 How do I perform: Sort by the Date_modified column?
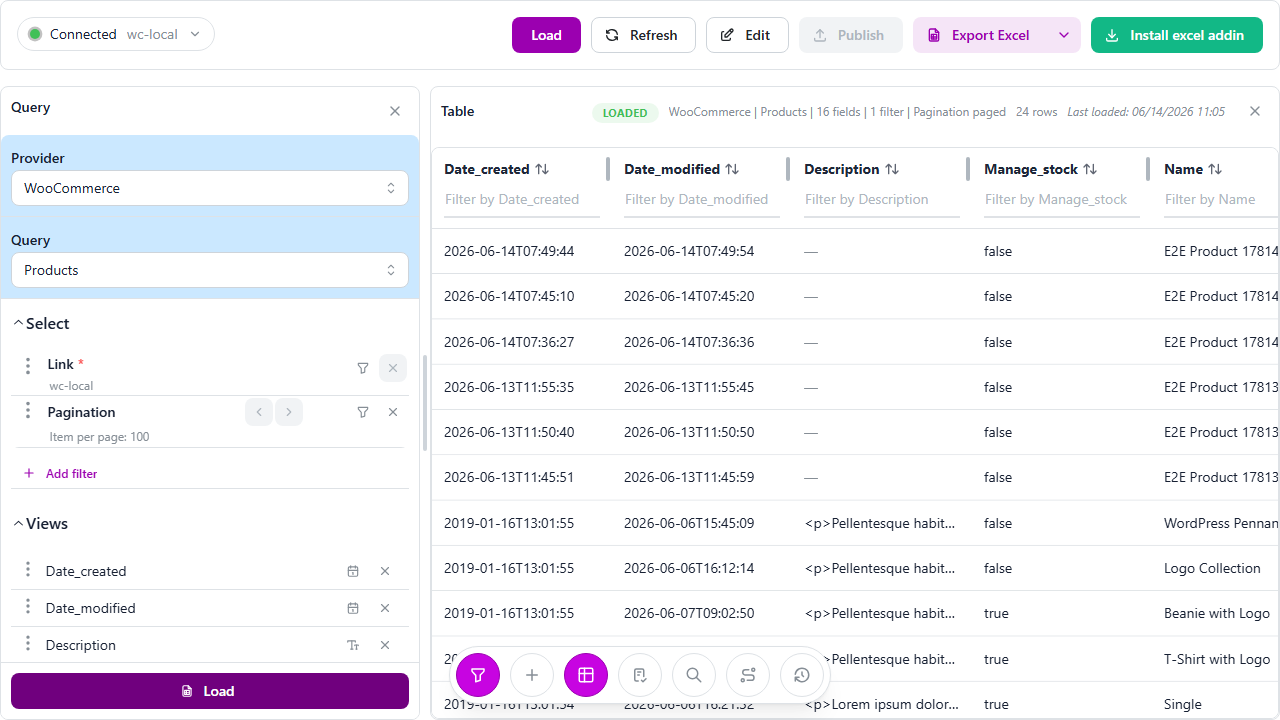click(732, 169)
